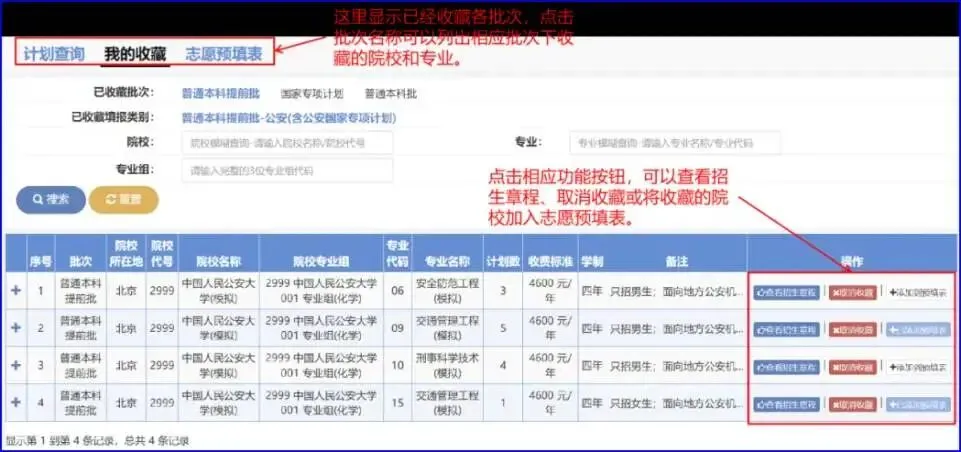Click major code 06 cell
Screen dimensions: 961x452
[398, 290]
